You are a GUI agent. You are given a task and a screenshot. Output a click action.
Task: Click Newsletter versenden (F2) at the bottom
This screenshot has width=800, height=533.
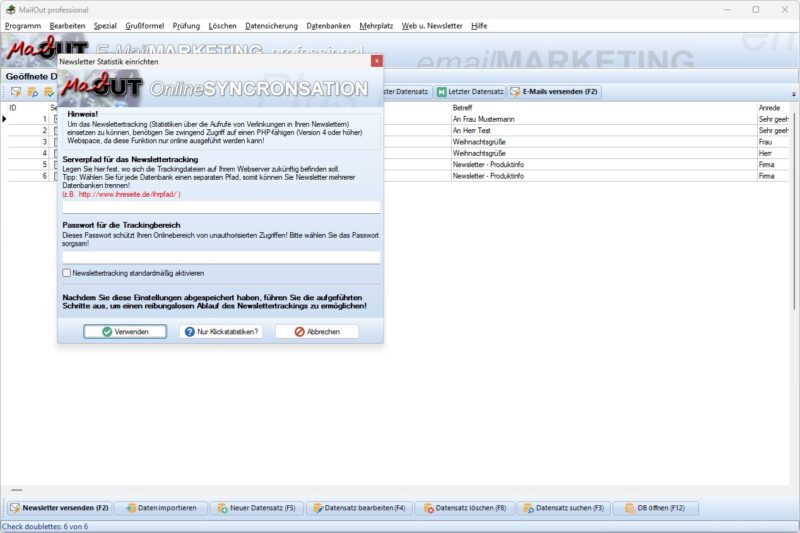pos(60,508)
